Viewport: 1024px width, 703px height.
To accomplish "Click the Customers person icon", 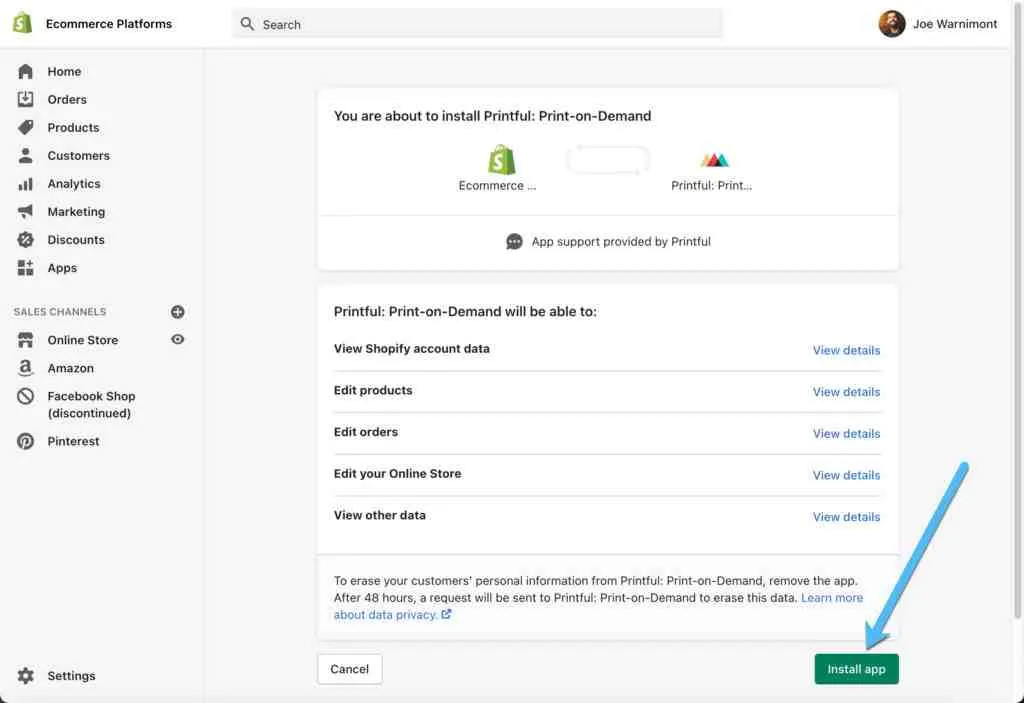I will [25, 155].
